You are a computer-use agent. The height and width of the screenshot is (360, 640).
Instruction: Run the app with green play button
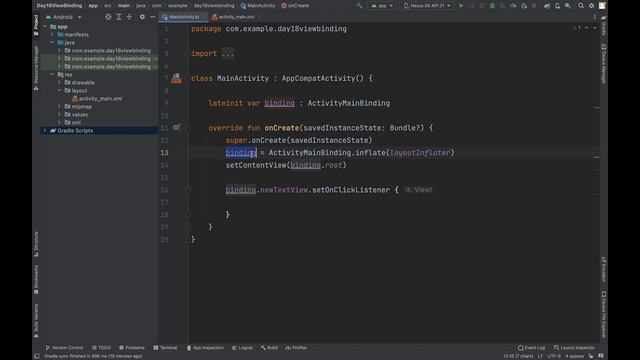point(461,6)
